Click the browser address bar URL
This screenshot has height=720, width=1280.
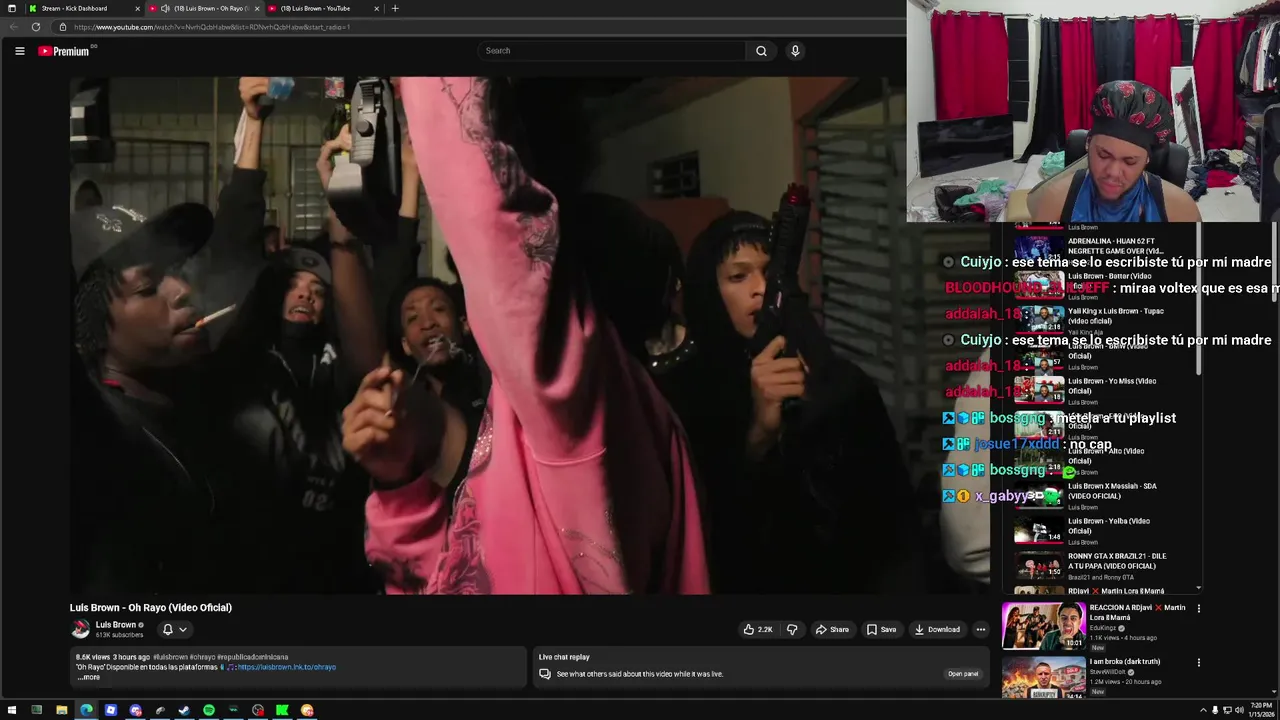point(212,27)
